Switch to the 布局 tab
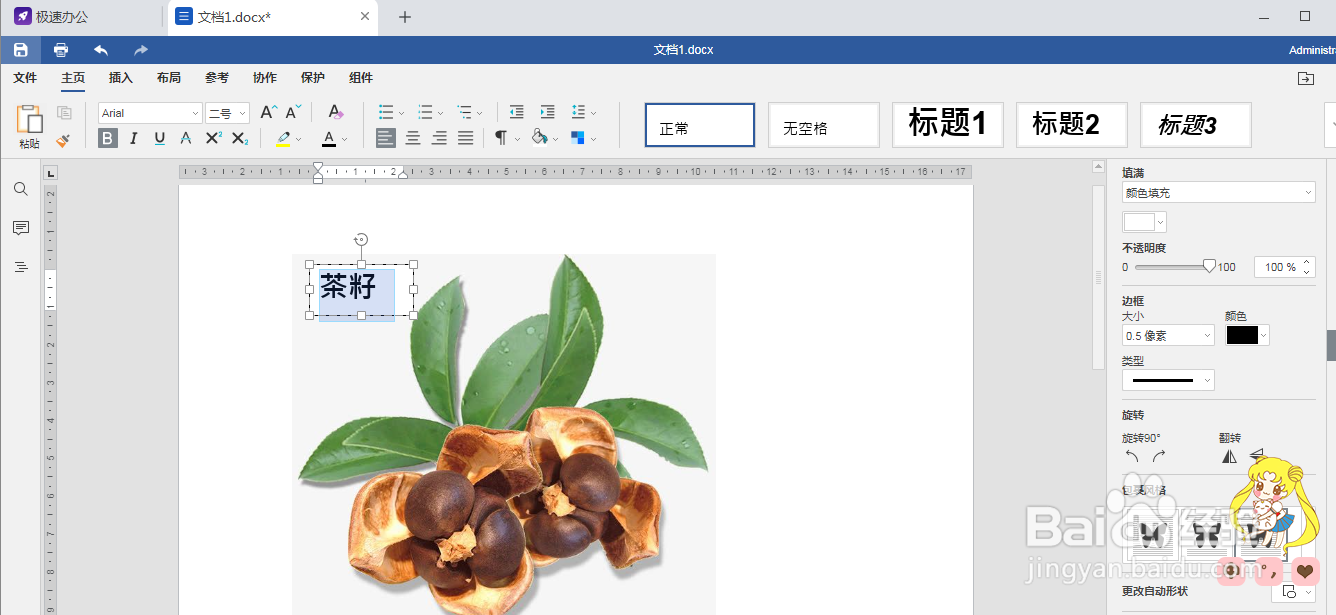The width and height of the screenshot is (1336, 615). click(169, 78)
